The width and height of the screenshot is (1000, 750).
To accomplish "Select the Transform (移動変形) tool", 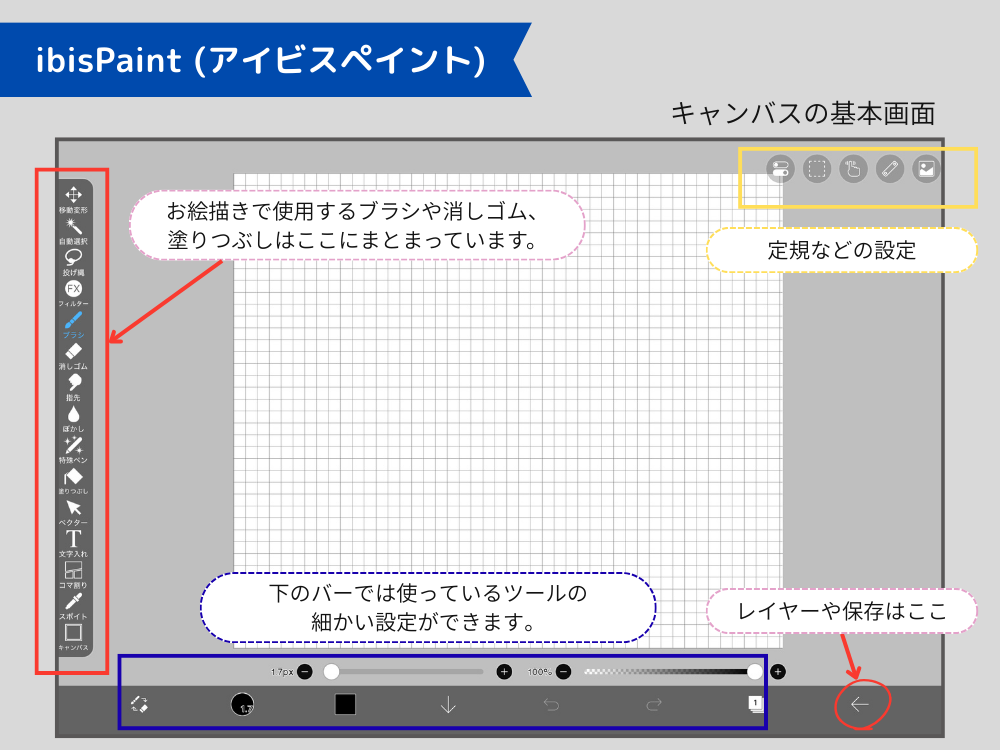I will click(73, 195).
